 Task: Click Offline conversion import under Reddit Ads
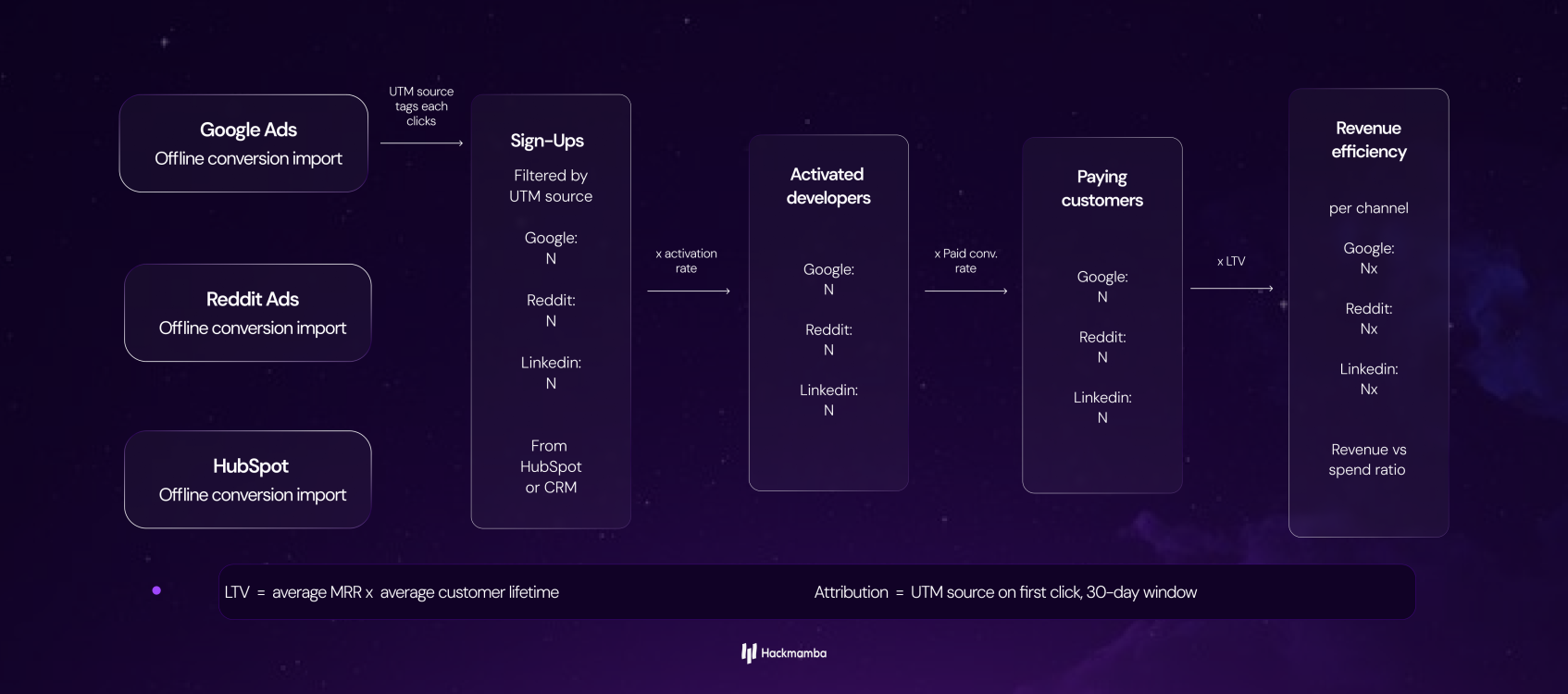(x=252, y=328)
